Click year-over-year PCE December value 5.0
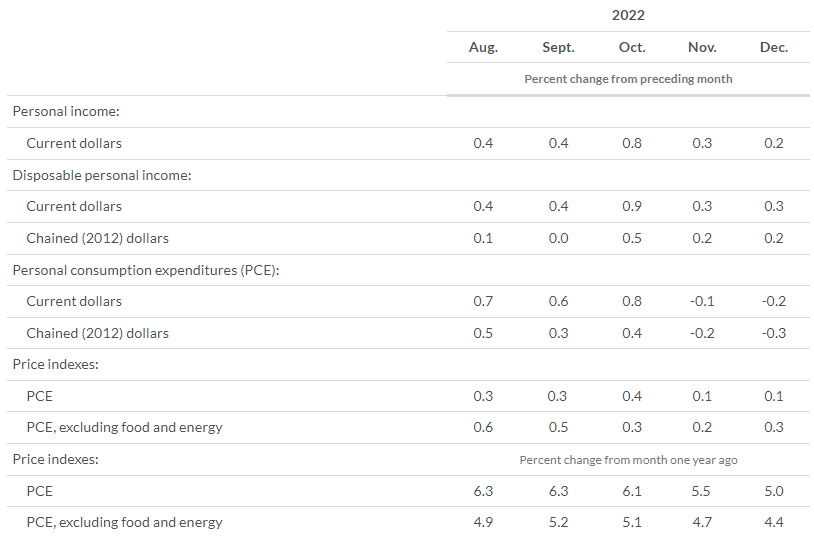Image resolution: width=814 pixels, height=543 pixels. [774, 491]
